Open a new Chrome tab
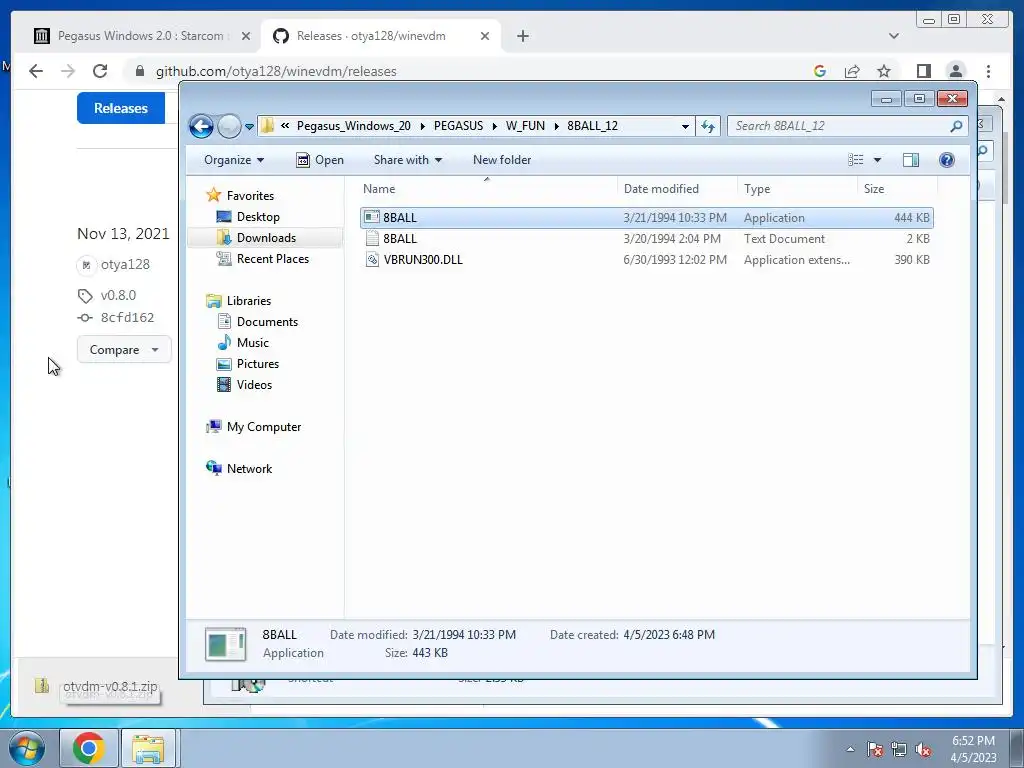Viewport: 1024px width, 768px height. point(522,36)
